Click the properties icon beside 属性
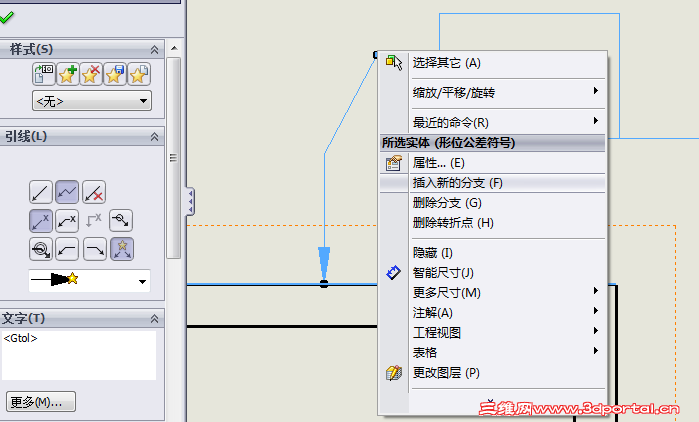 (394, 163)
